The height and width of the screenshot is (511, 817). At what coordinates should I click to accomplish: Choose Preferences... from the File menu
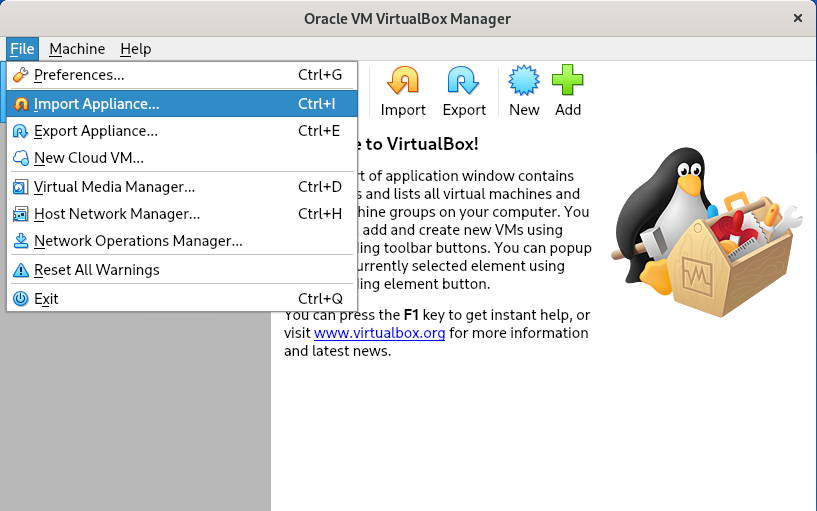(182, 75)
